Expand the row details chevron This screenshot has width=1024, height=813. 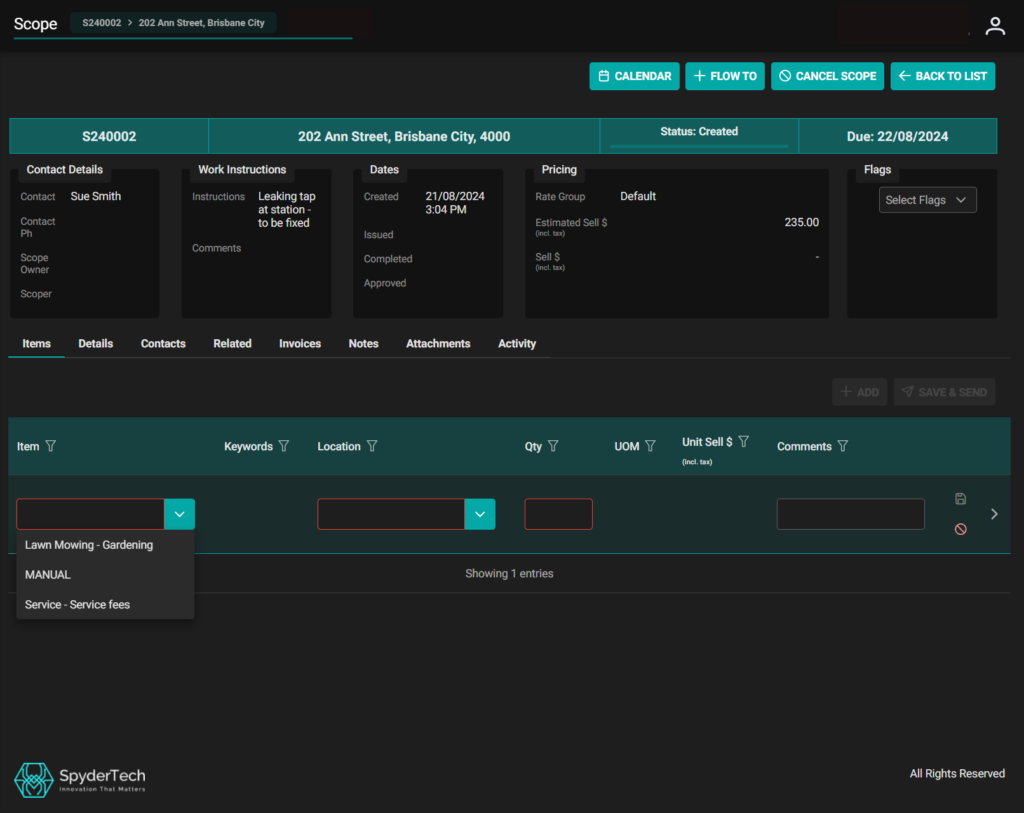coord(994,514)
